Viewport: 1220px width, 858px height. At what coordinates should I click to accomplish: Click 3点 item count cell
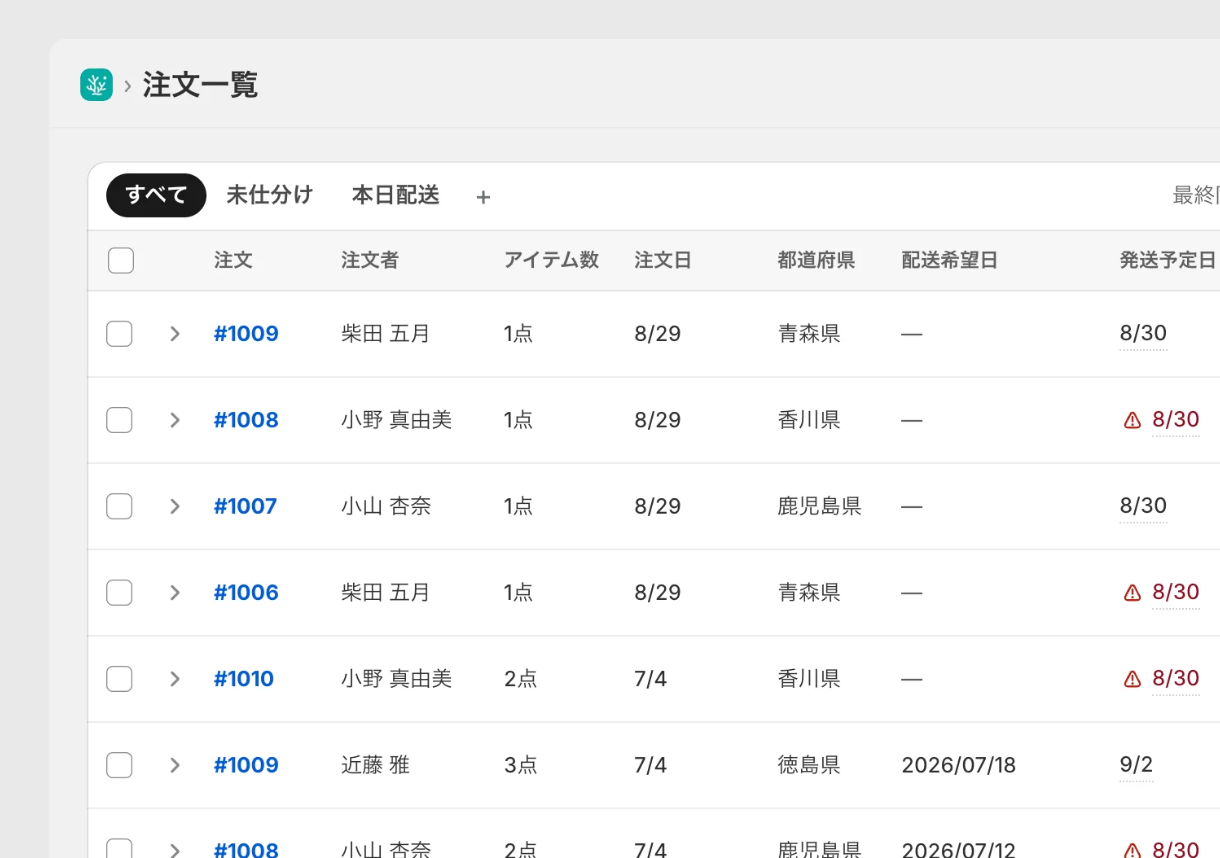click(521, 765)
